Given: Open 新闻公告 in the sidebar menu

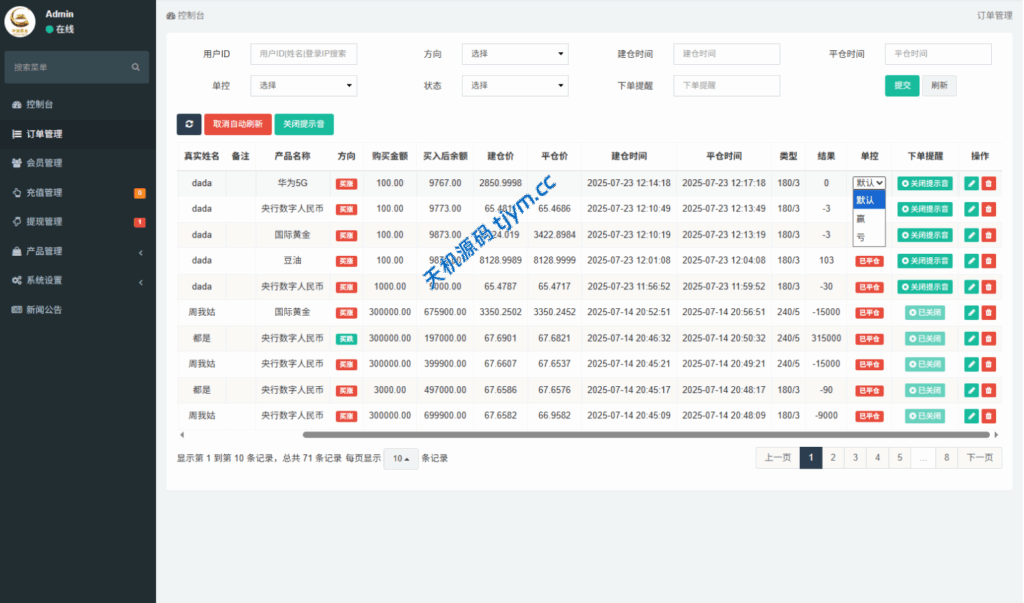Looking at the screenshot, I should (44, 310).
